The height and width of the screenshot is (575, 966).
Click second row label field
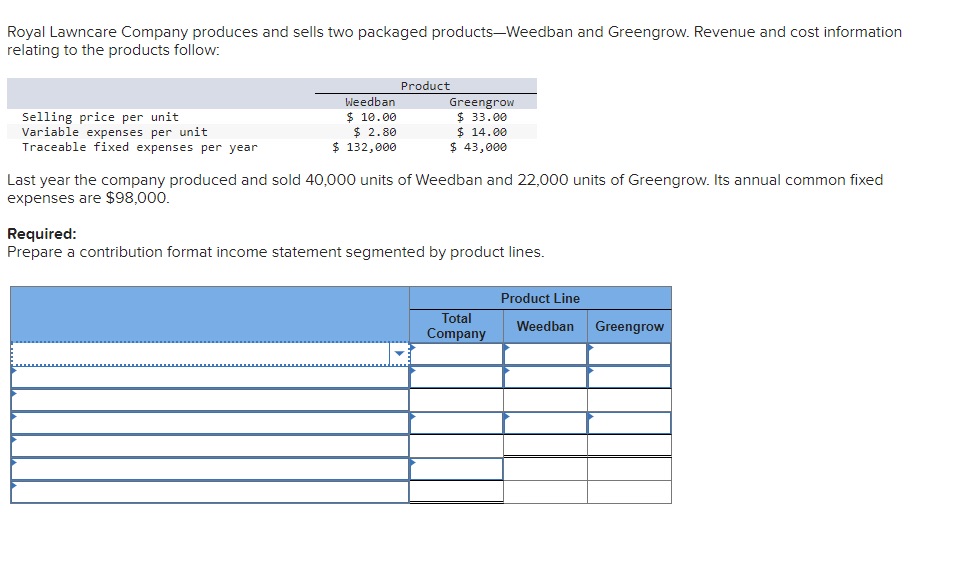tap(210, 377)
